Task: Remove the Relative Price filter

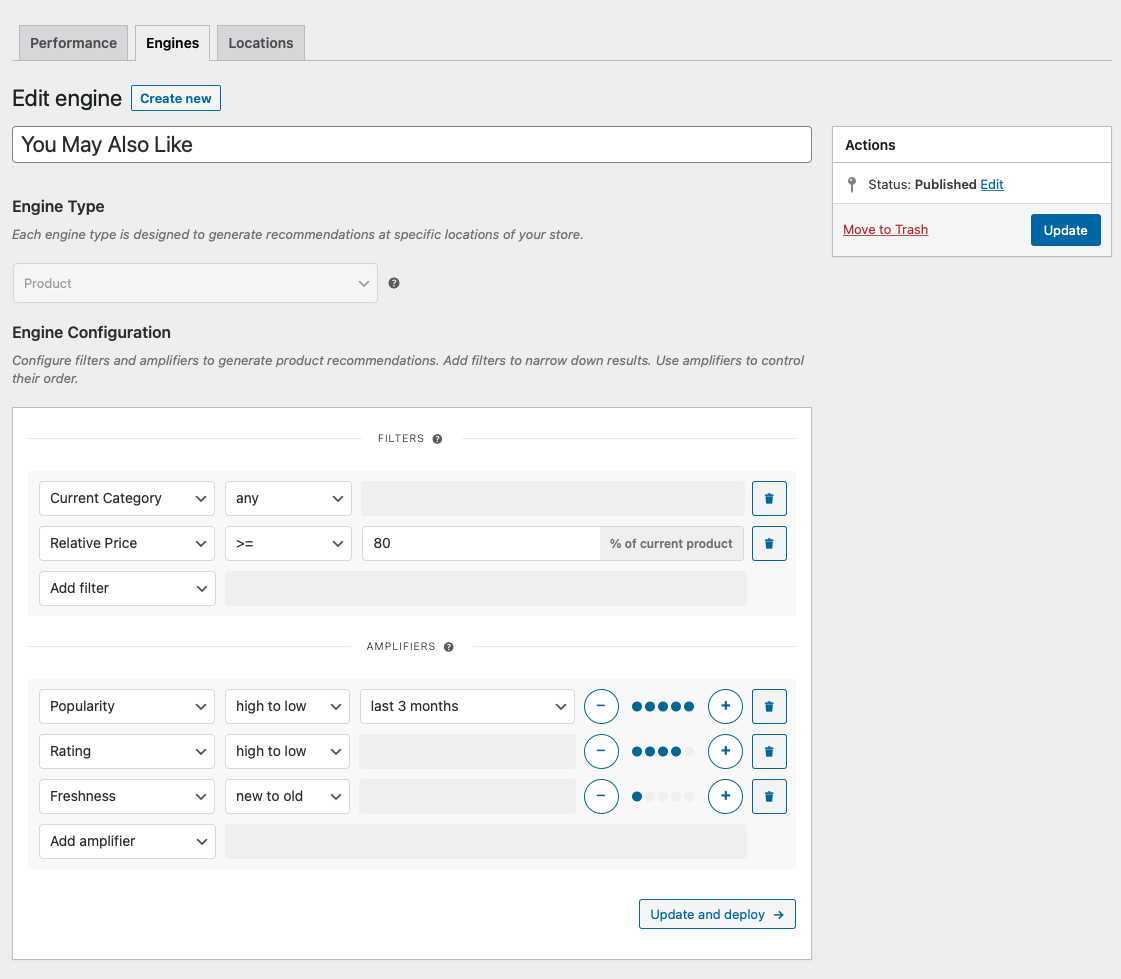Action: pos(769,543)
